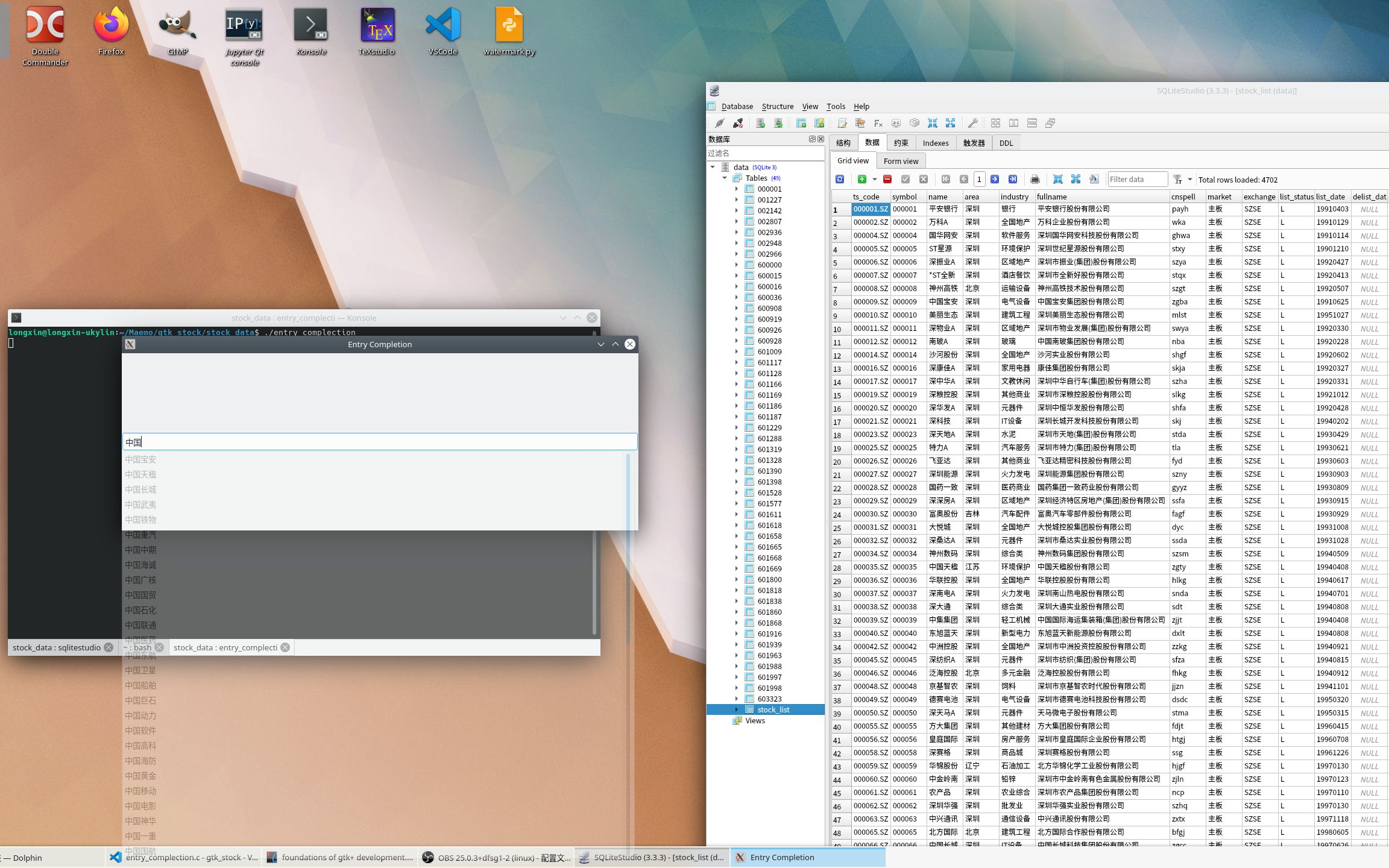
Task: Switch to the bash Konsole tab
Action: (142, 647)
